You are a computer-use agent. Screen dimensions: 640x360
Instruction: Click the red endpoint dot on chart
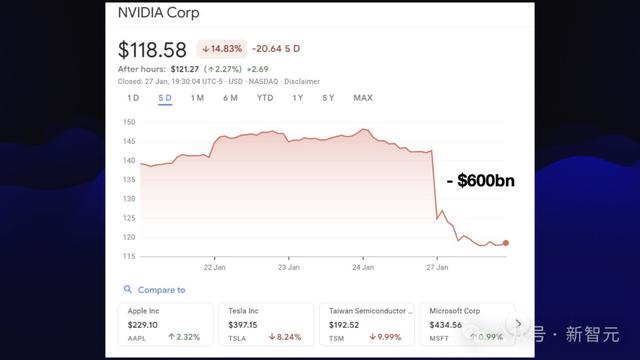tap(506, 243)
